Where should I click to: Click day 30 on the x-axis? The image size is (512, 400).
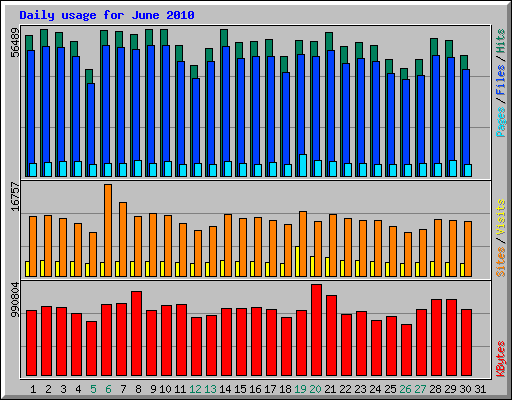(465, 389)
